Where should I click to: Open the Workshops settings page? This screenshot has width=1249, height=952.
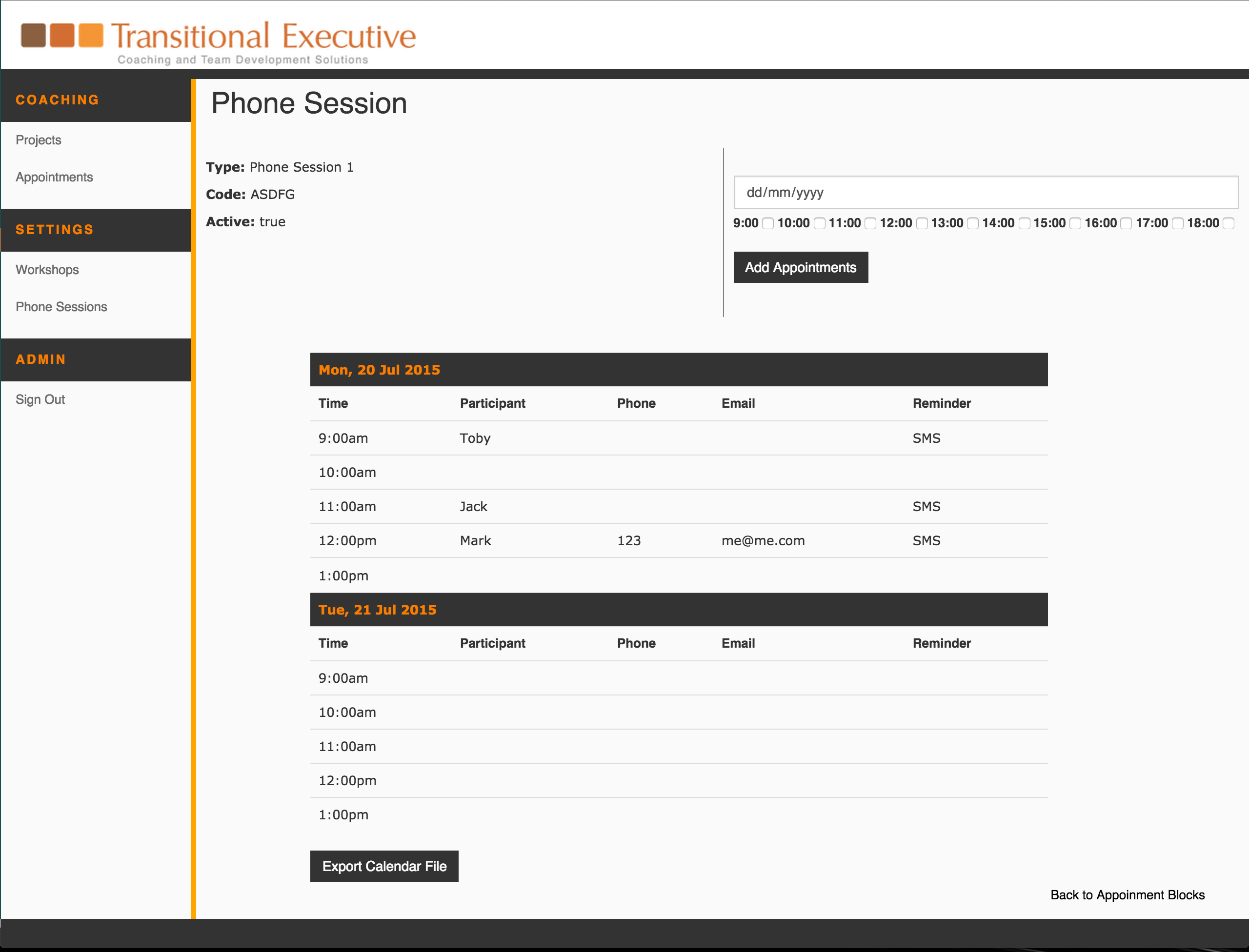pyautogui.click(x=47, y=270)
